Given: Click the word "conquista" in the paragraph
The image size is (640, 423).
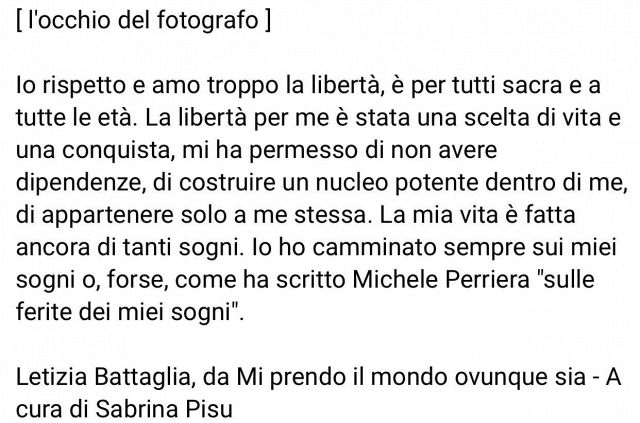Looking at the screenshot, I should click(x=116, y=151).
